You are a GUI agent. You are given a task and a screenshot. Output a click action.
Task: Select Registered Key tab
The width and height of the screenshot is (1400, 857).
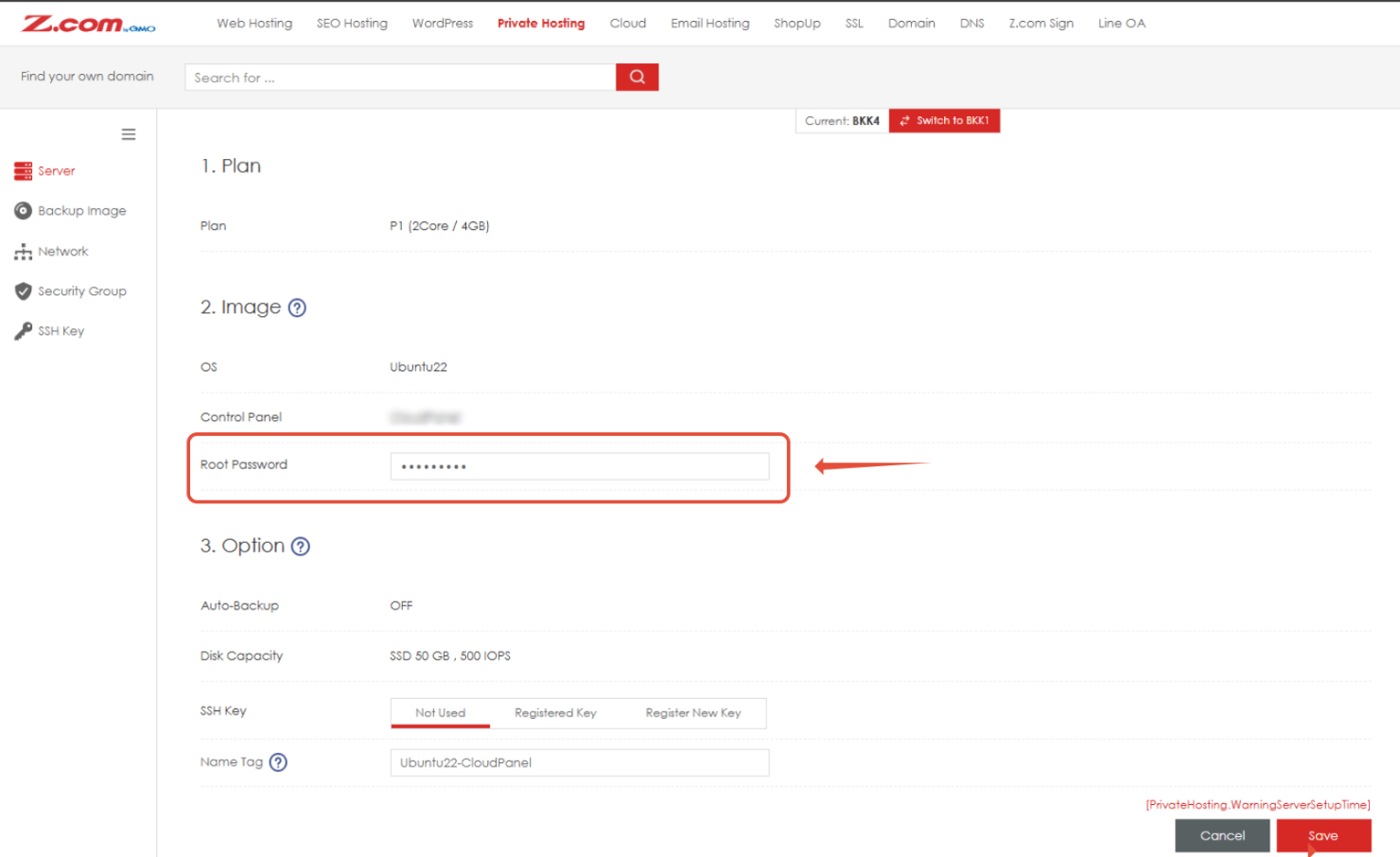(555, 713)
